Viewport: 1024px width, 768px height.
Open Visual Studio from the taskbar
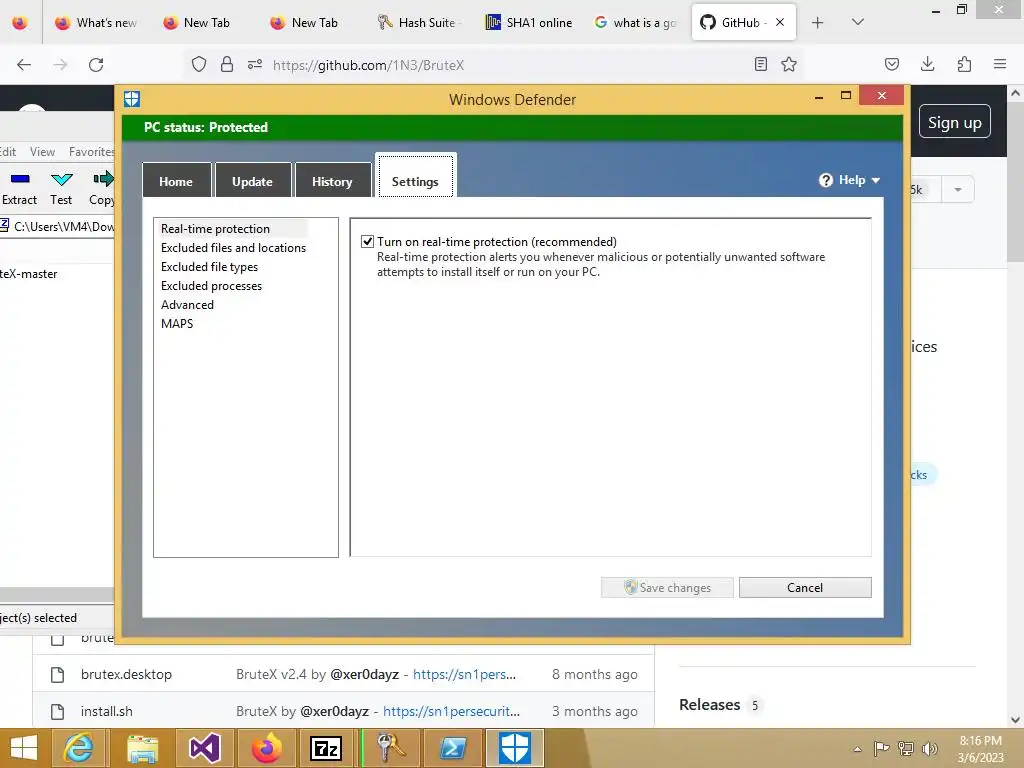tap(205, 748)
